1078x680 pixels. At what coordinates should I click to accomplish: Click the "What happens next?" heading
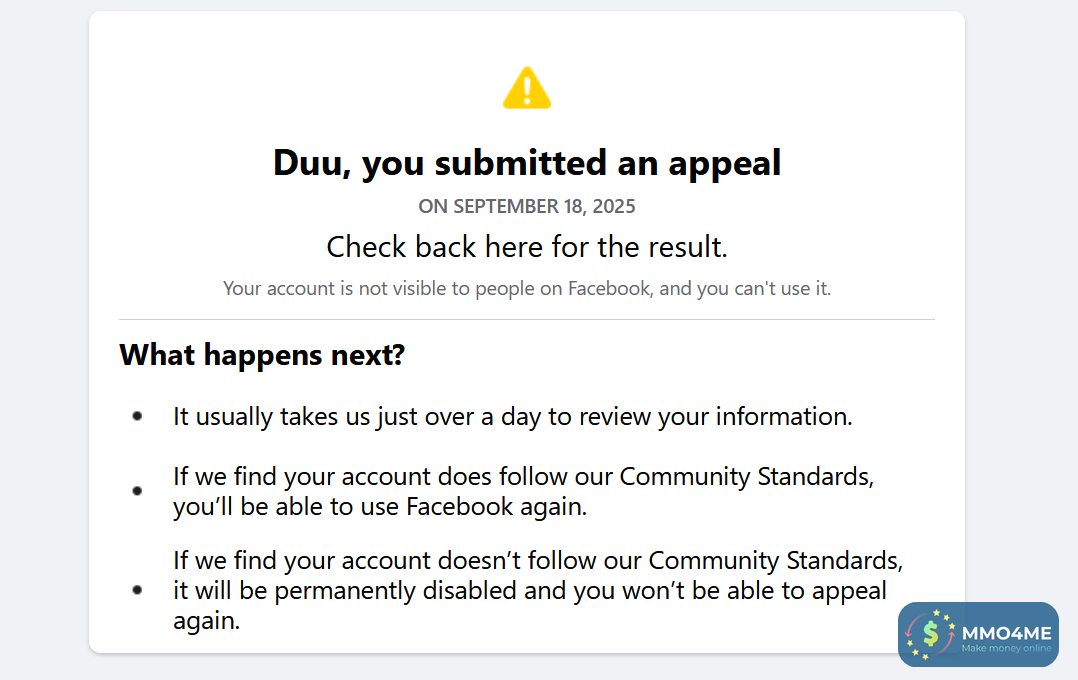(262, 355)
